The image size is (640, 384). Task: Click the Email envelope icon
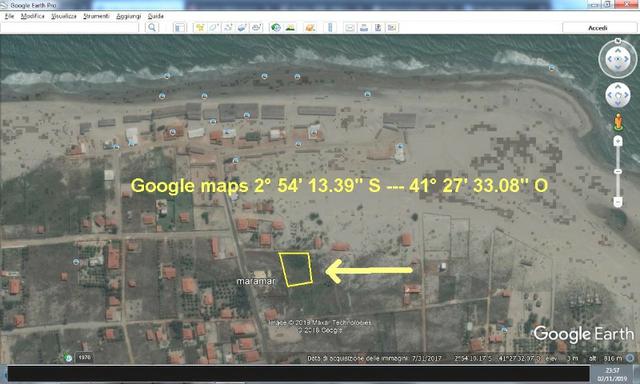350,27
